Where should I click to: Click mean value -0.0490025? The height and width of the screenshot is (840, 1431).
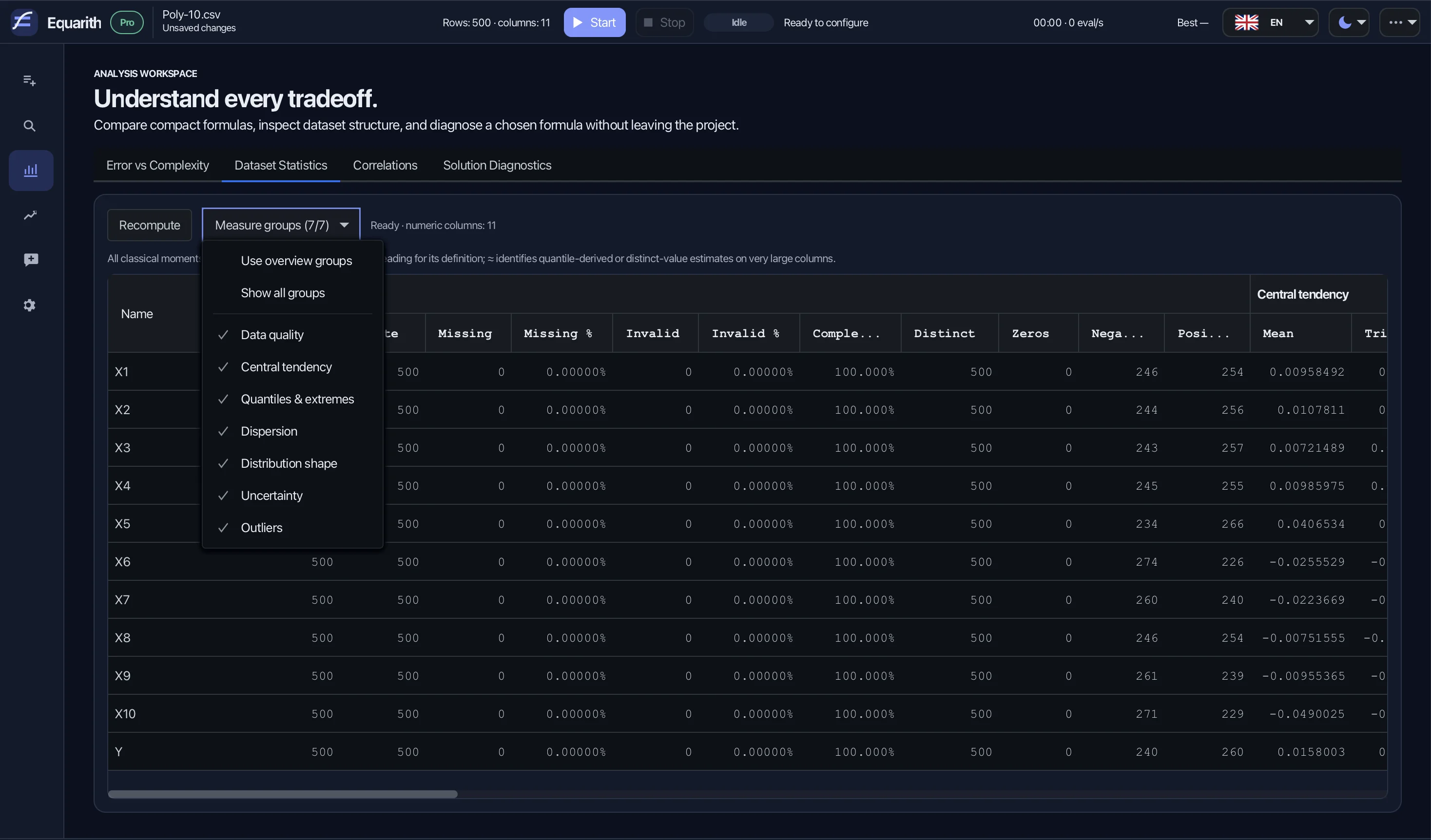[x=1307, y=714]
